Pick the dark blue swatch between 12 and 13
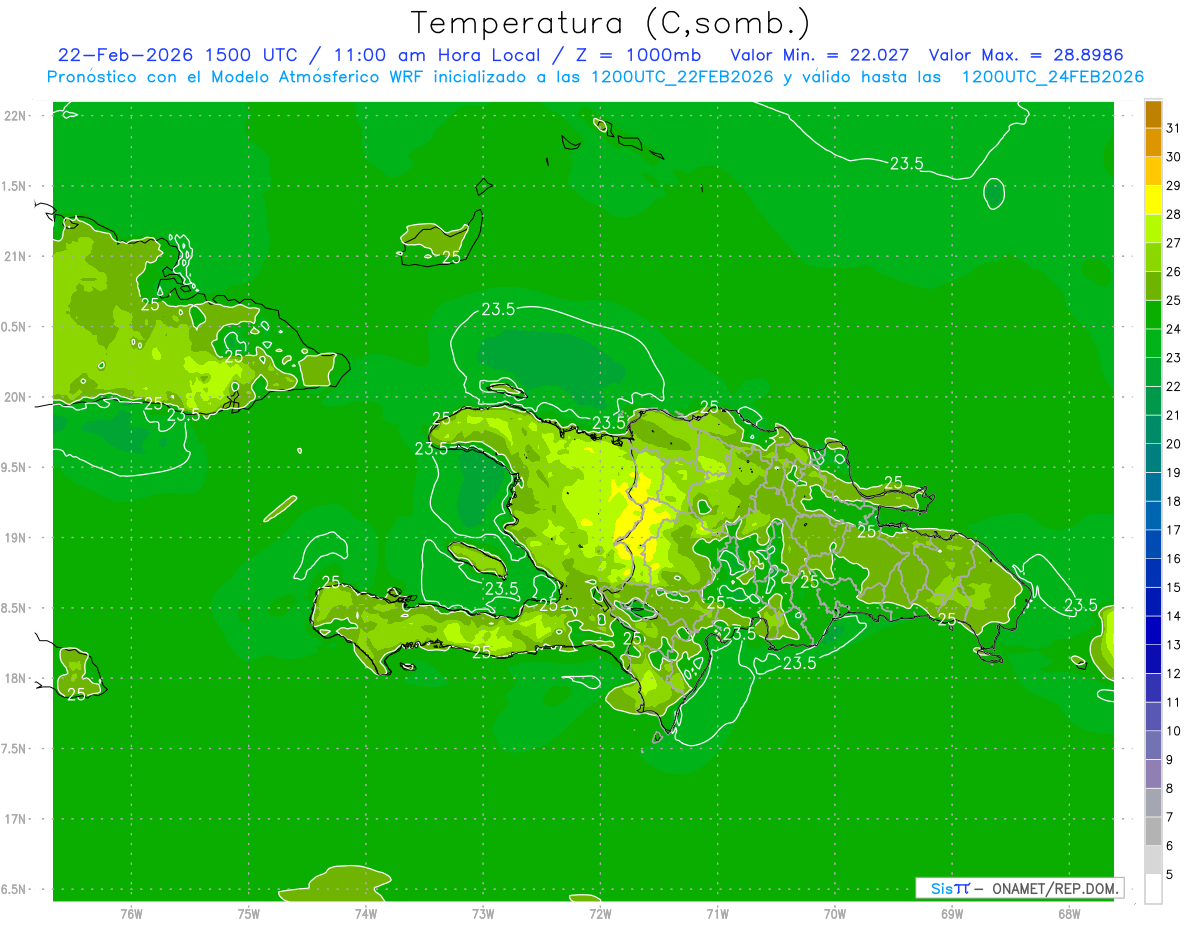Screen dimensions: 1200x927 (x=1153, y=659)
